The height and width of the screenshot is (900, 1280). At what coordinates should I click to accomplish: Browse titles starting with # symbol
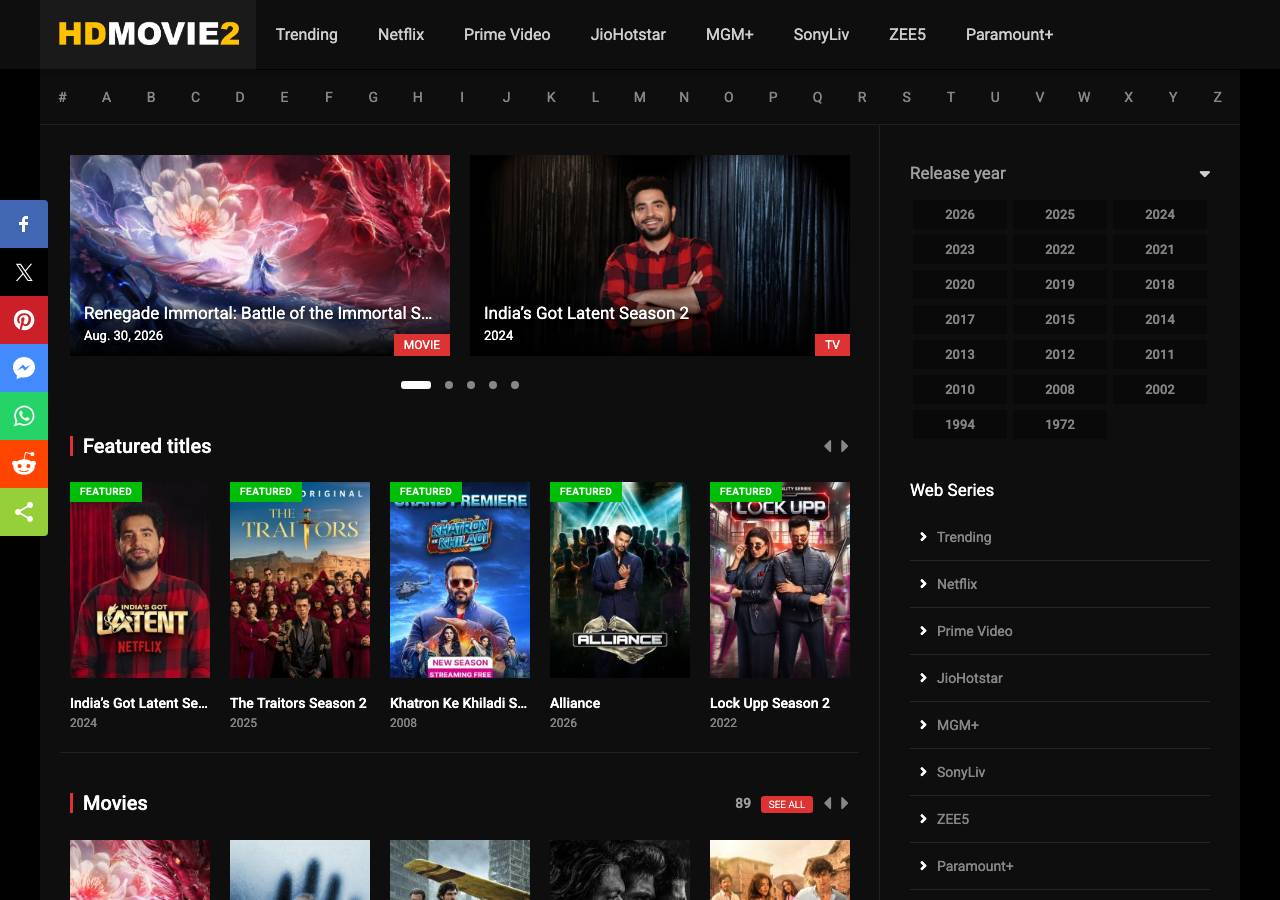tap(62, 97)
